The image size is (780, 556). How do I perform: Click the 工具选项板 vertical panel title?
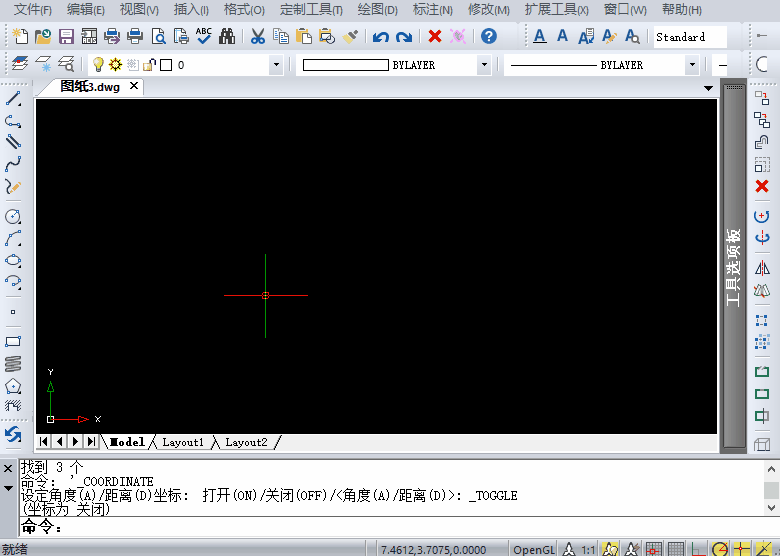coord(733,267)
